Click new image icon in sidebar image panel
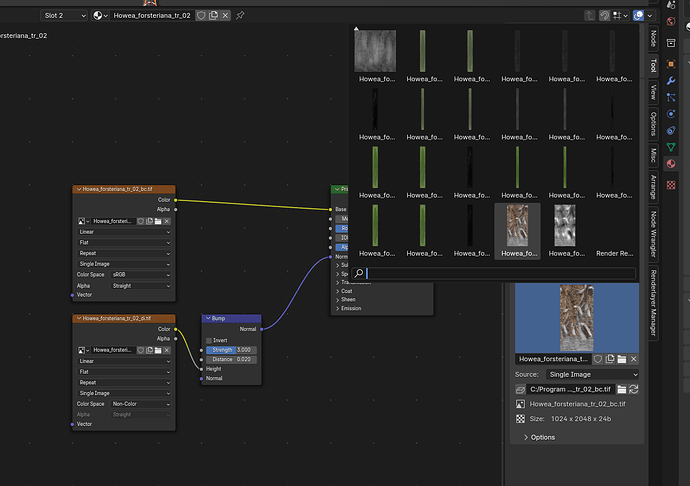This screenshot has width=690, height=486. coord(609,359)
